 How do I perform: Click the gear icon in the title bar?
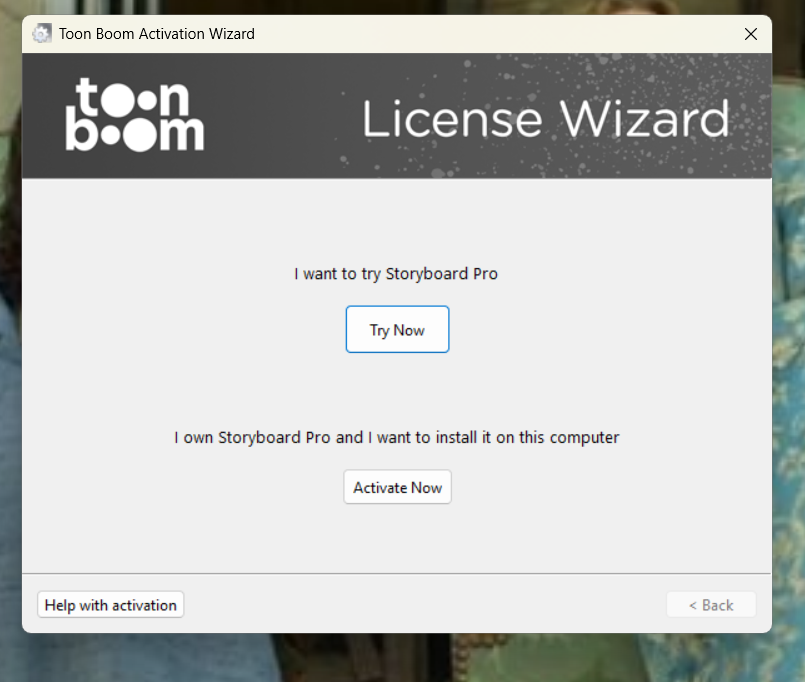[42, 34]
